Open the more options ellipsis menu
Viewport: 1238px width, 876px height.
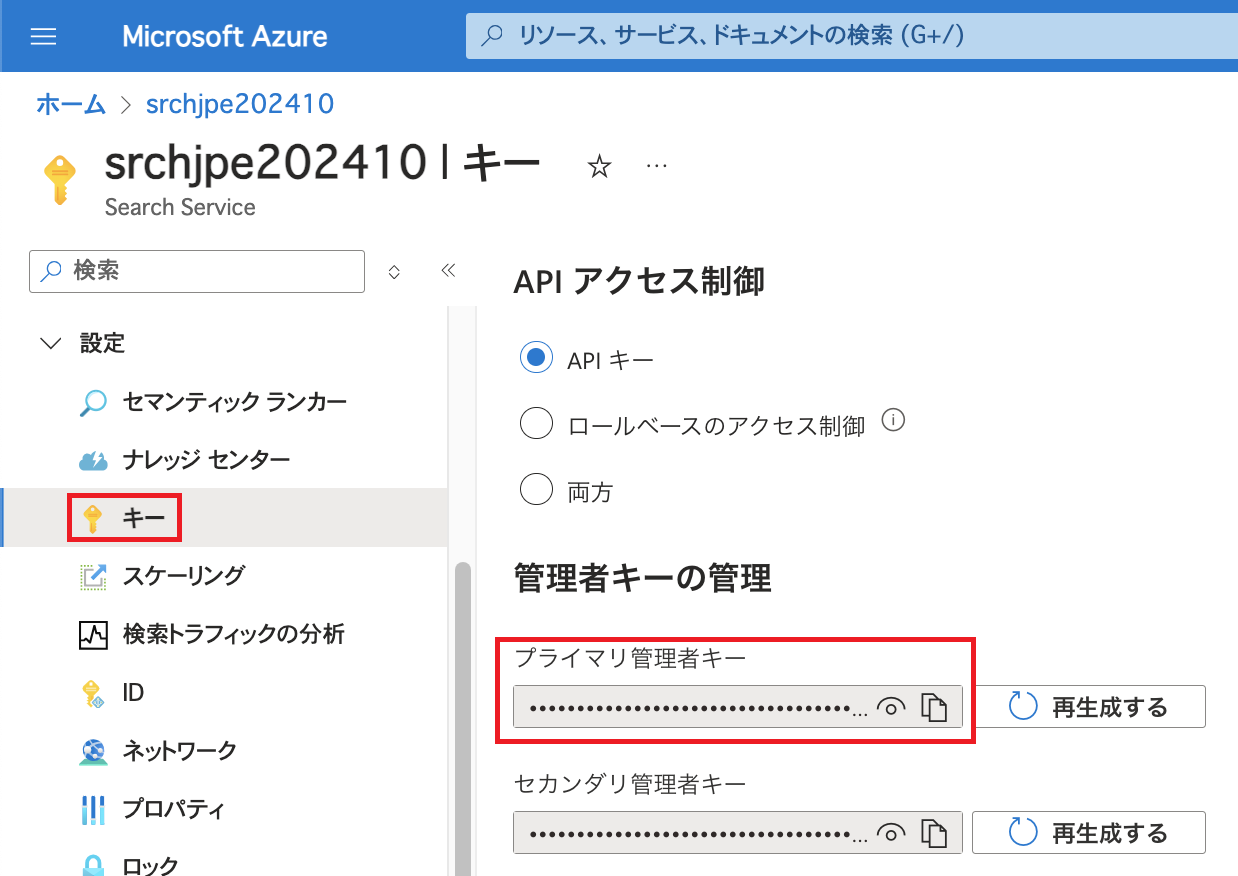click(656, 166)
